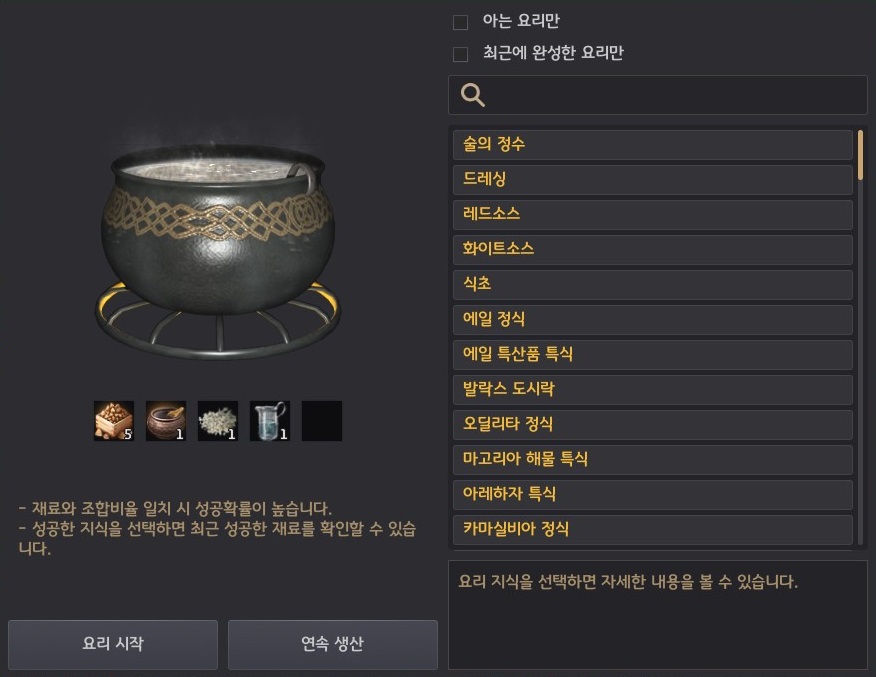Image resolution: width=876 pixels, height=677 pixels.
Task: Select the 술의 정수 recipe
Action: 653,145
